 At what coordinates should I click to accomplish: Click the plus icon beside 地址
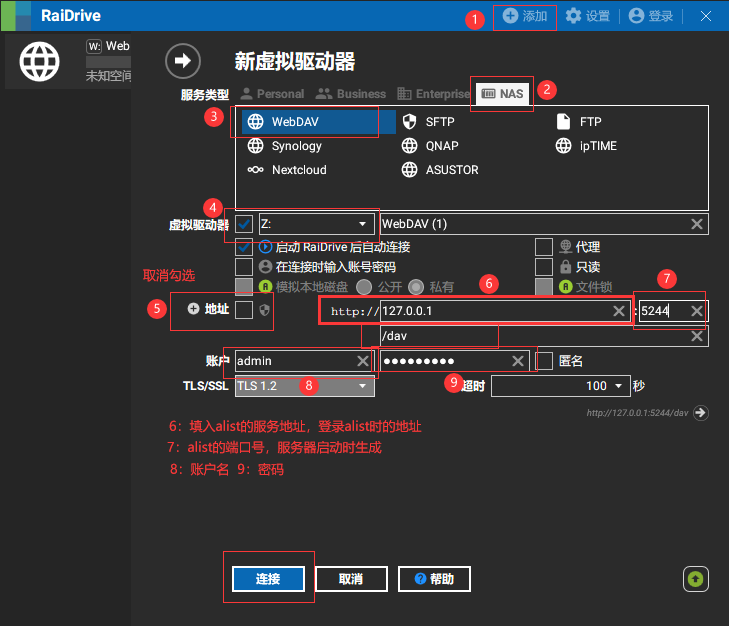[193, 308]
